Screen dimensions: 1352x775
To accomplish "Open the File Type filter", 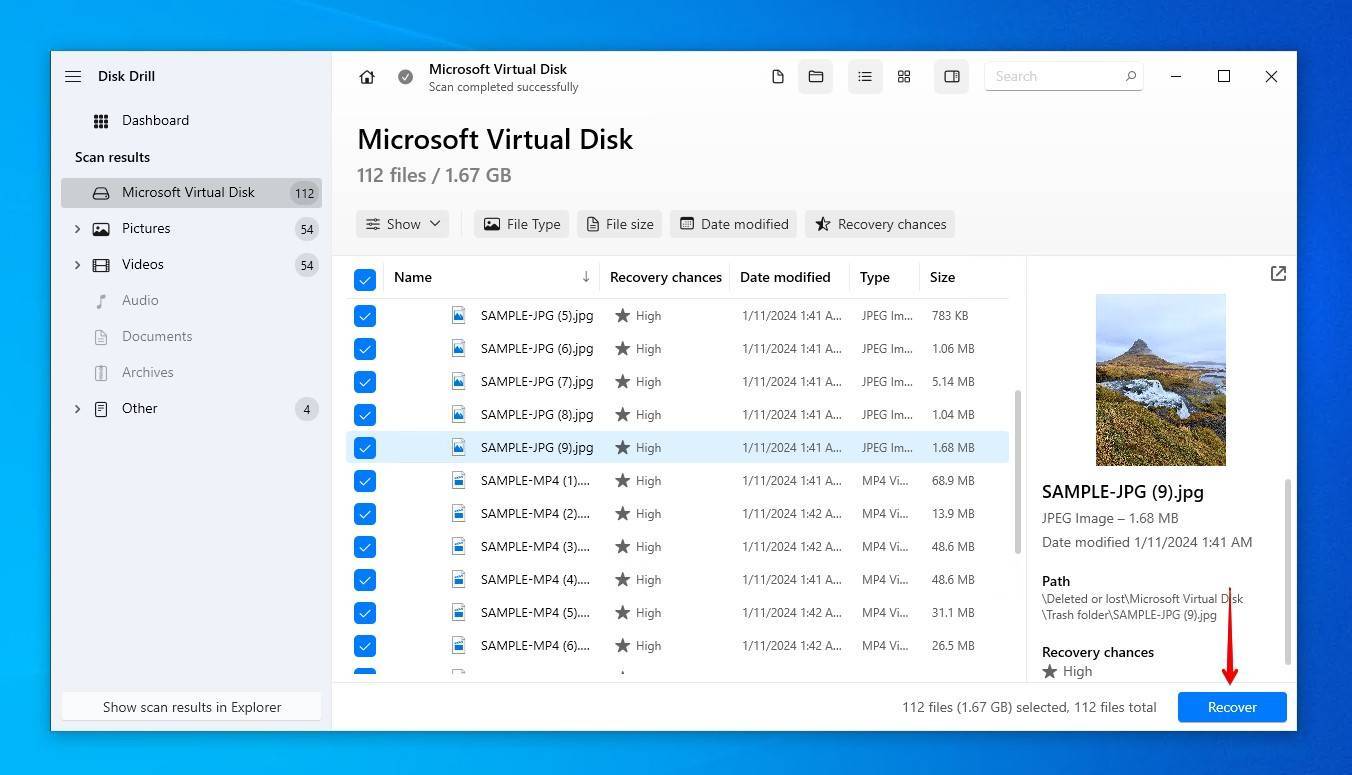I will (521, 224).
